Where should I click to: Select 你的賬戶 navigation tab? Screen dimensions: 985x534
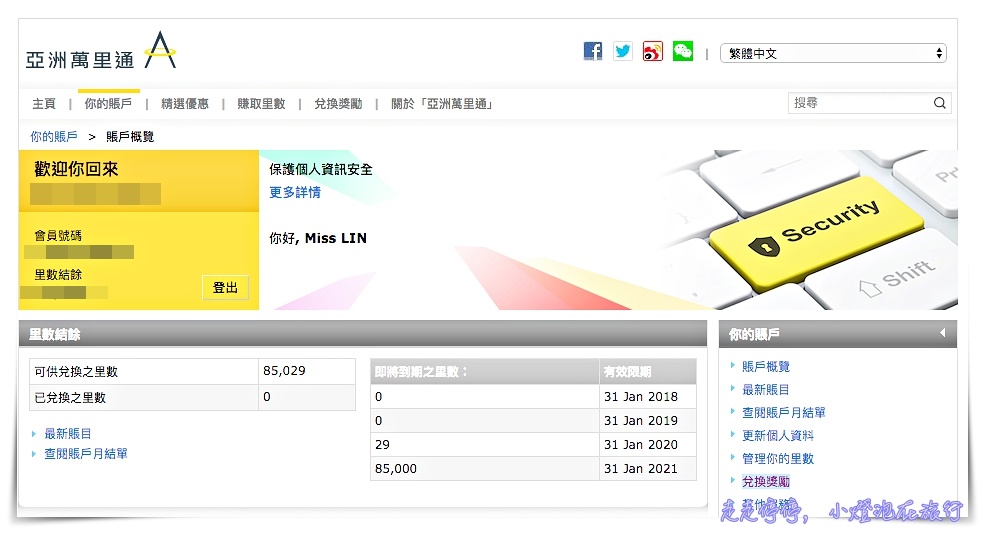[x=108, y=104]
